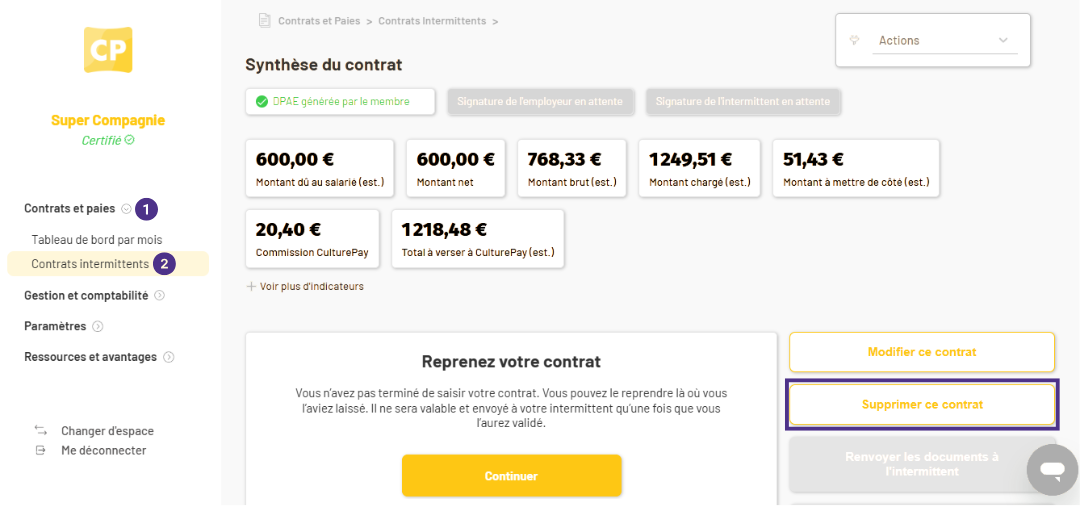Click the document icon in breadcrumb
1080x519 pixels.
[x=264, y=21]
